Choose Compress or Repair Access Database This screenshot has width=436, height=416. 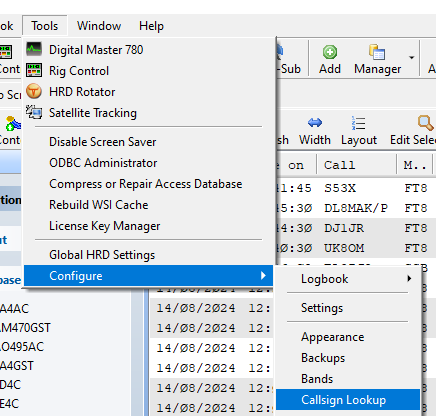[149, 184]
